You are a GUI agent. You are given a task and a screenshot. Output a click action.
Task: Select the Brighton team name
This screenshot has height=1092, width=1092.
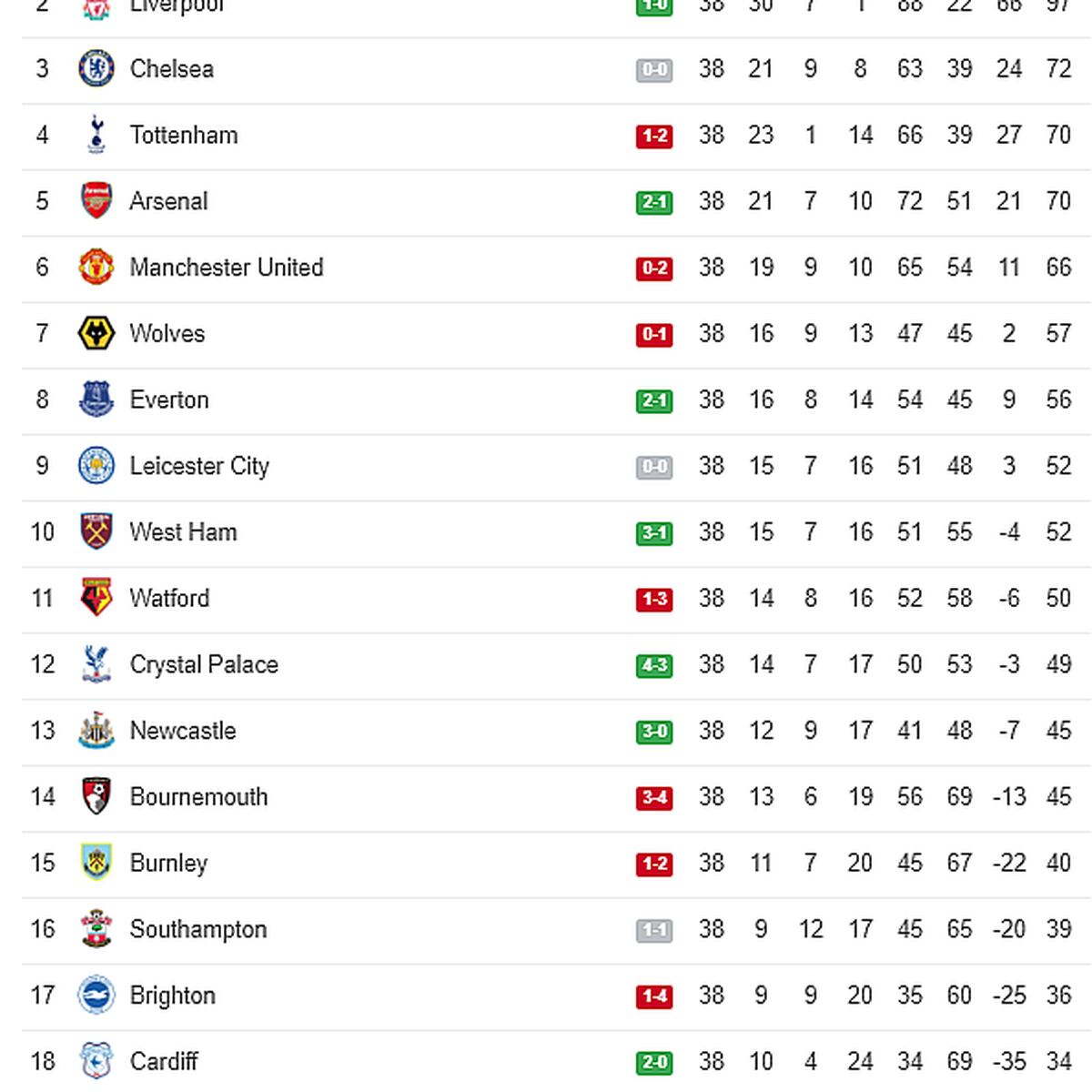[x=173, y=996]
